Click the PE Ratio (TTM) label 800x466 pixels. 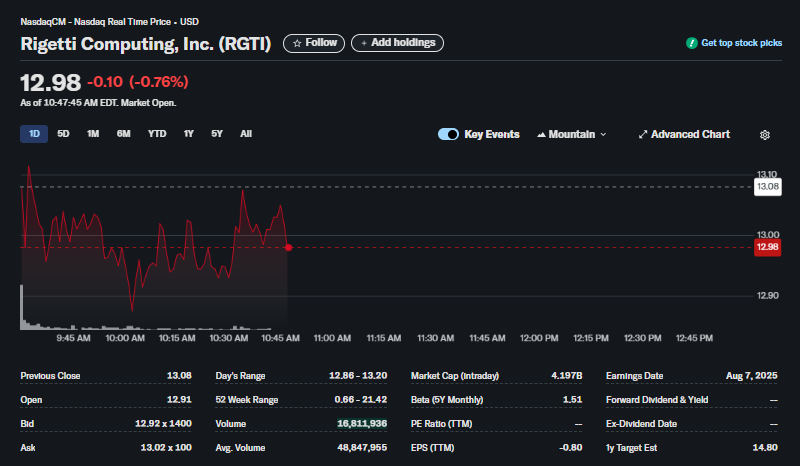tap(441, 424)
